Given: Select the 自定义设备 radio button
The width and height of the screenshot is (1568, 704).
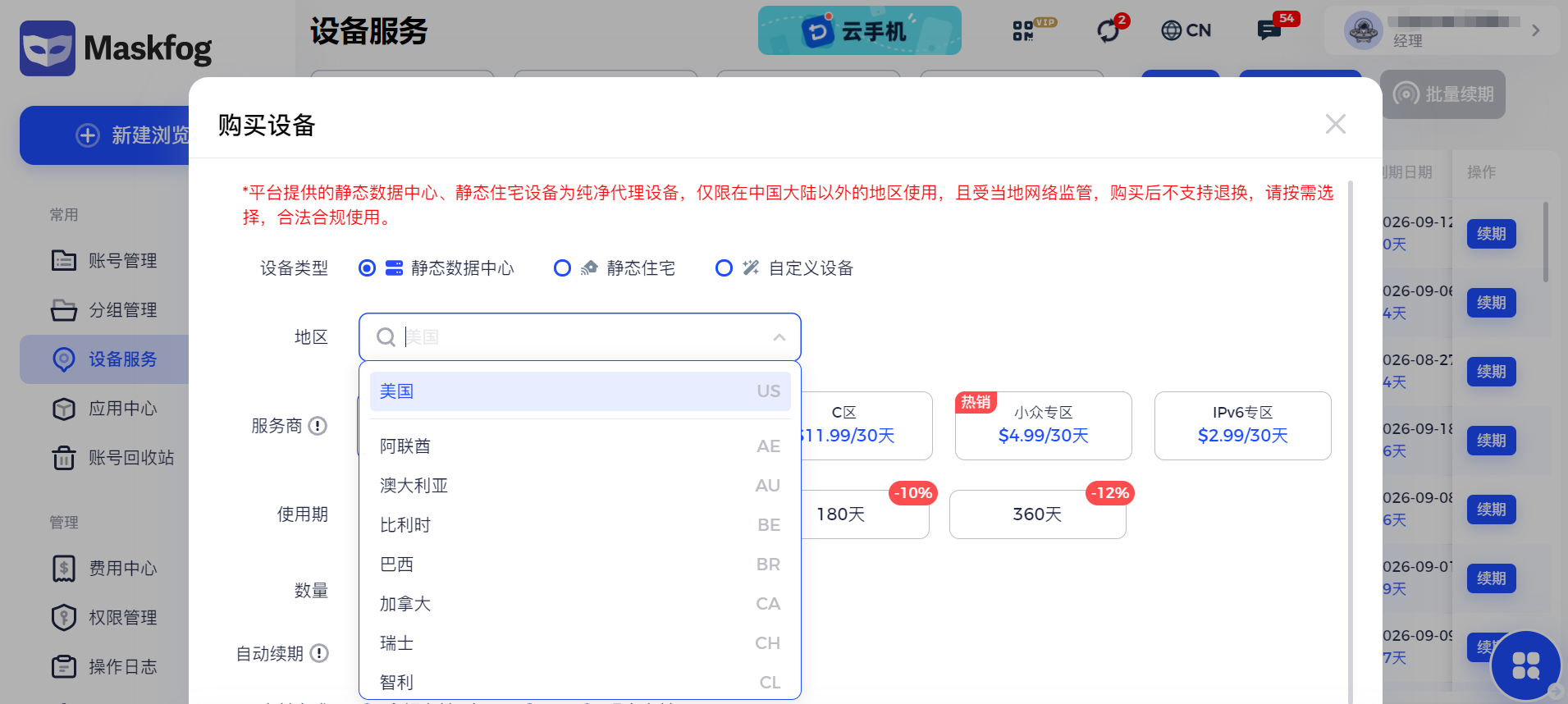Looking at the screenshot, I should (x=724, y=268).
